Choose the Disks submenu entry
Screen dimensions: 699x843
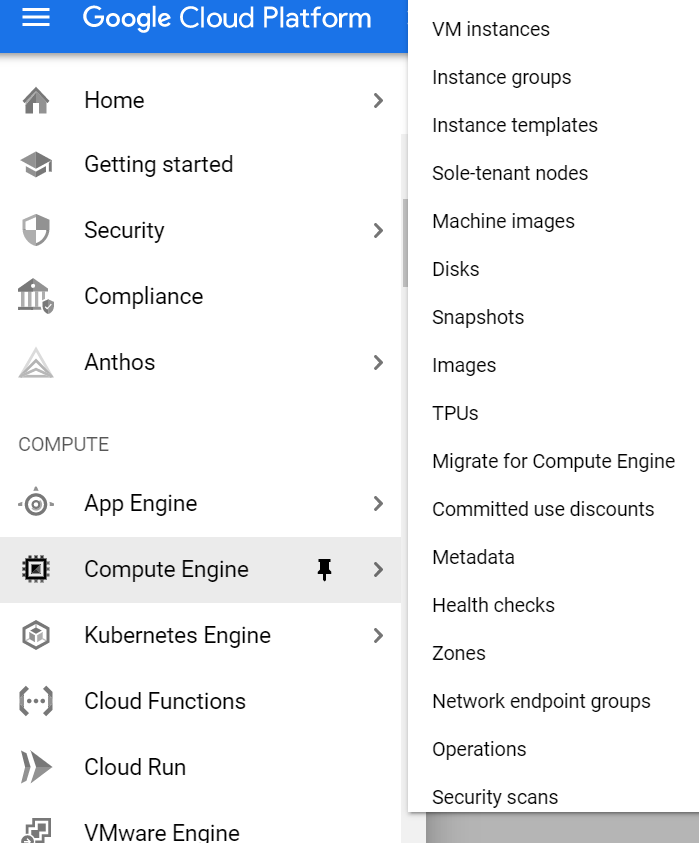456,269
